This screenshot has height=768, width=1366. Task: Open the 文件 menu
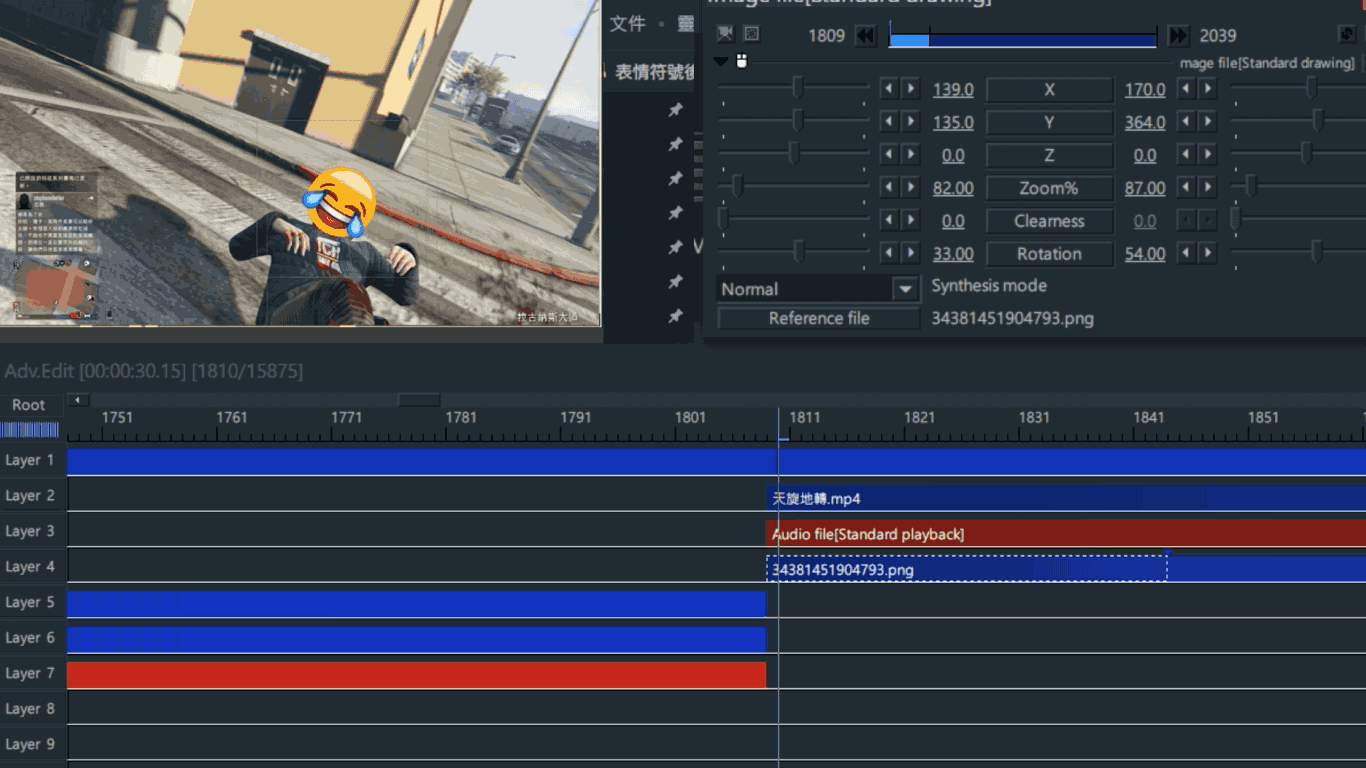click(628, 24)
